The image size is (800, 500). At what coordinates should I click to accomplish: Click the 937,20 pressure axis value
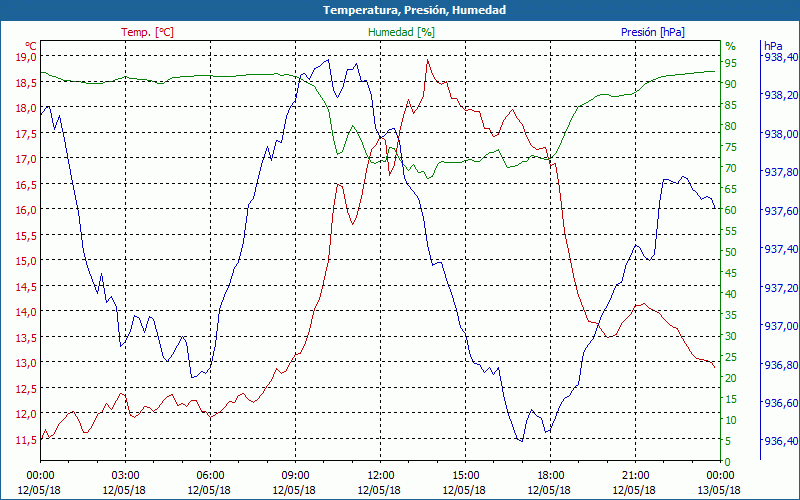click(x=781, y=287)
